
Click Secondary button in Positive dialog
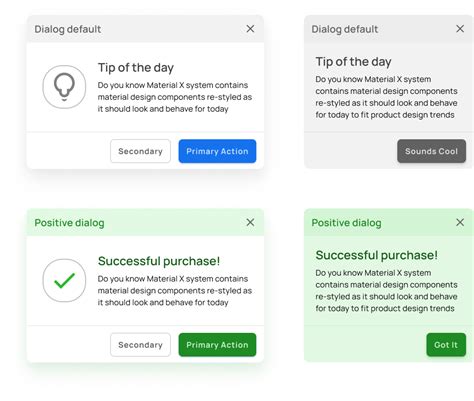(x=140, y=345)
